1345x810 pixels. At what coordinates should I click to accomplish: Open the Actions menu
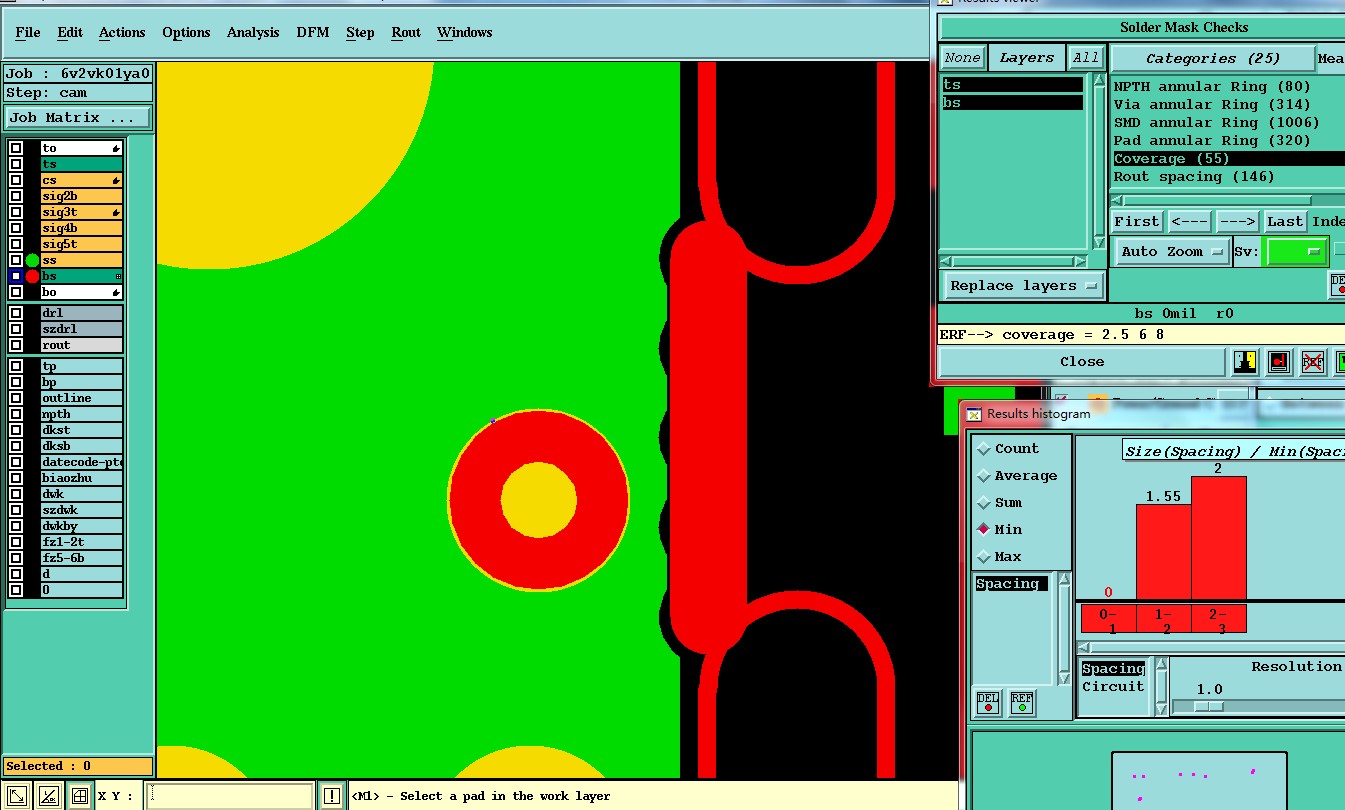pyautogui.click(x=122, y=33)
